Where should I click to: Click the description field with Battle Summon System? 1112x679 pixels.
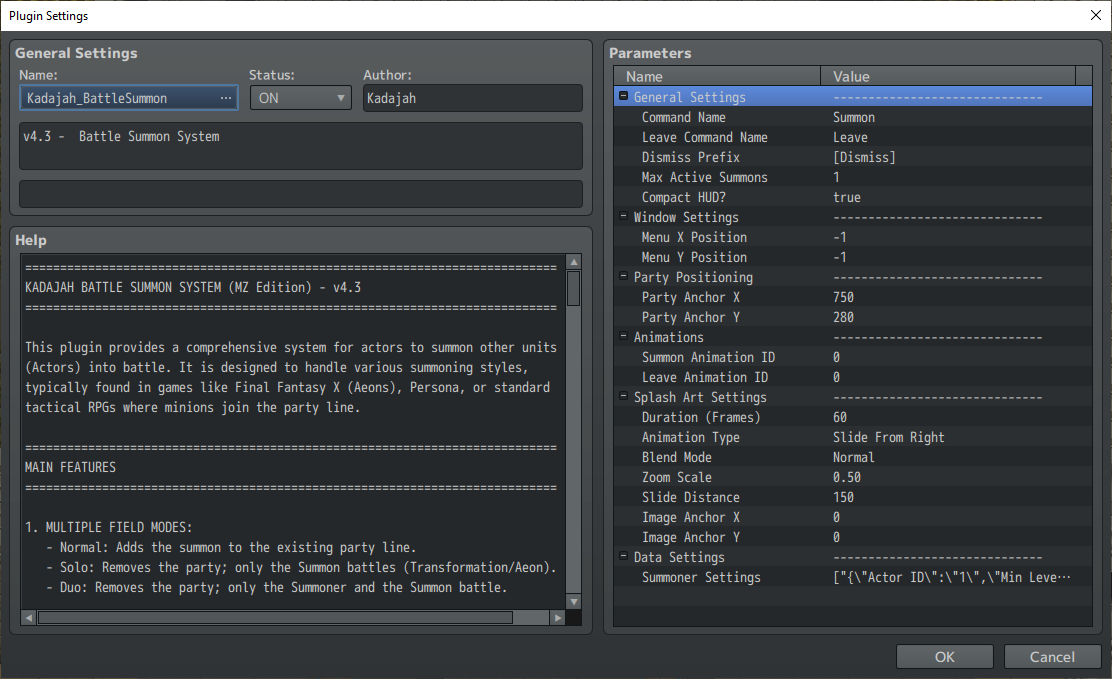301,145
